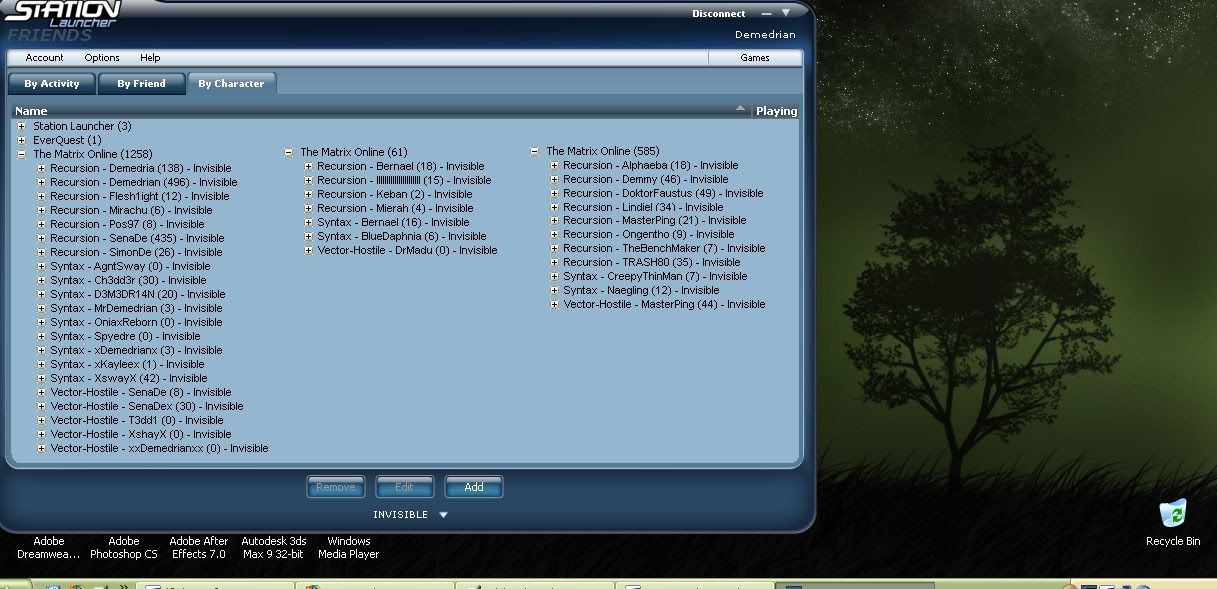Click the sort arrow beside the Playing column
Screen dimensions: 1217x589
tap(740, 108)
